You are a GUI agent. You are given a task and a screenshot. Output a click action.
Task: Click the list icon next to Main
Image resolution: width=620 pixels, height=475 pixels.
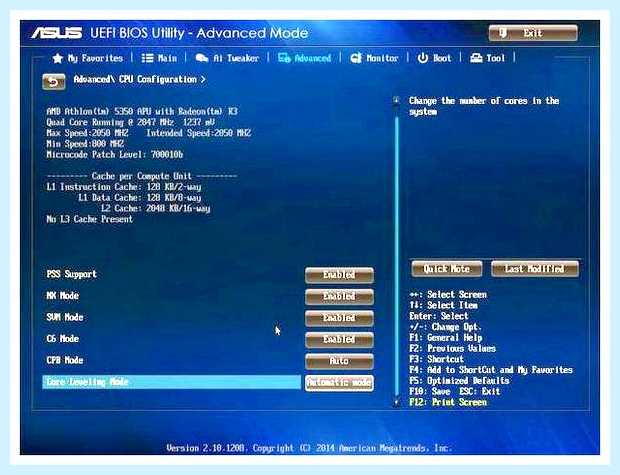click(x=147, y=58)
